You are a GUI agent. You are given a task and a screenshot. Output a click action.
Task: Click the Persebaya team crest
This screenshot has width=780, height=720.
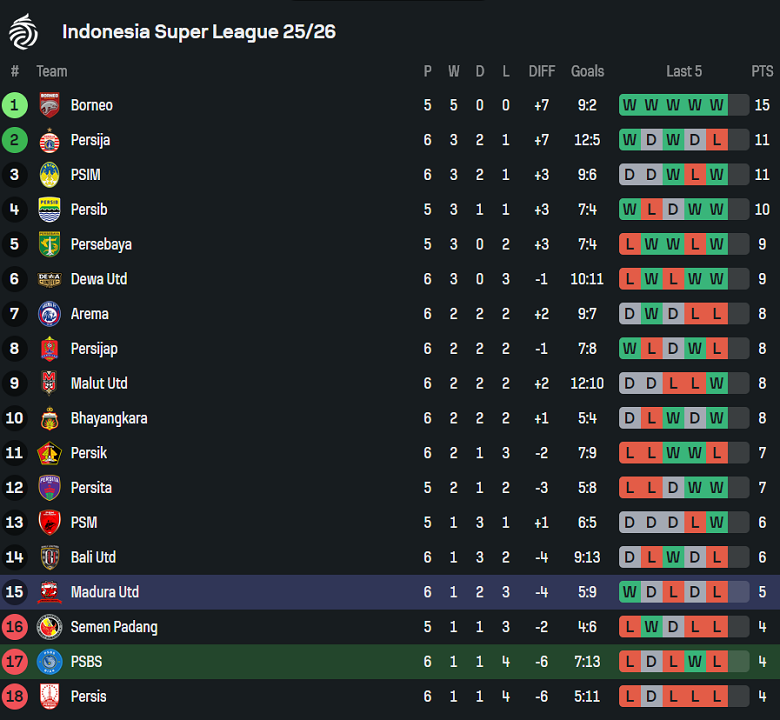click(x=49, y=244)
